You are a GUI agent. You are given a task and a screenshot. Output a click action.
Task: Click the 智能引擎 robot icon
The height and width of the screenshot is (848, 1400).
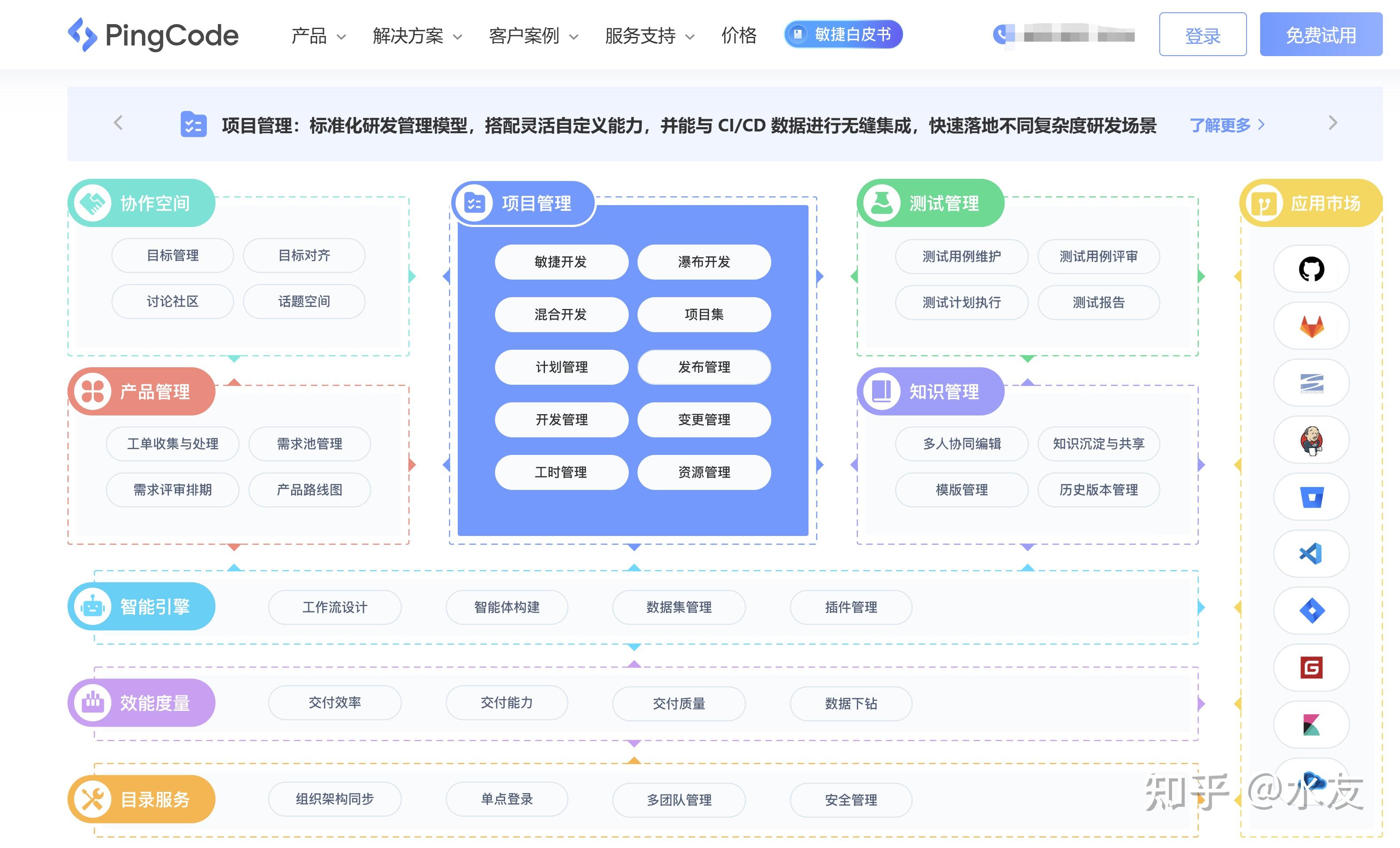pyautogui.click(x=94, y=606)
